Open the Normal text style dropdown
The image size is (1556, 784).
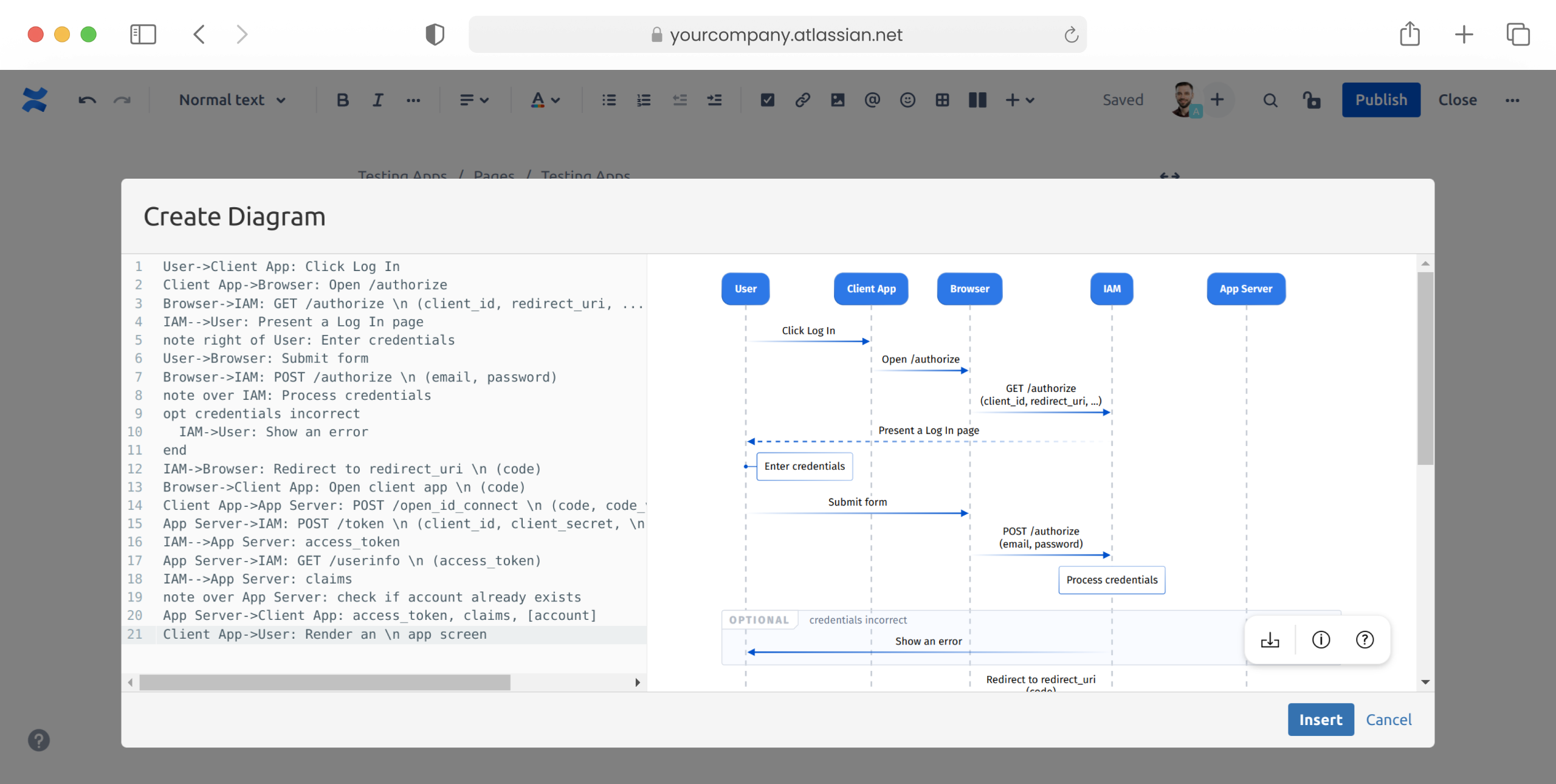232,100
